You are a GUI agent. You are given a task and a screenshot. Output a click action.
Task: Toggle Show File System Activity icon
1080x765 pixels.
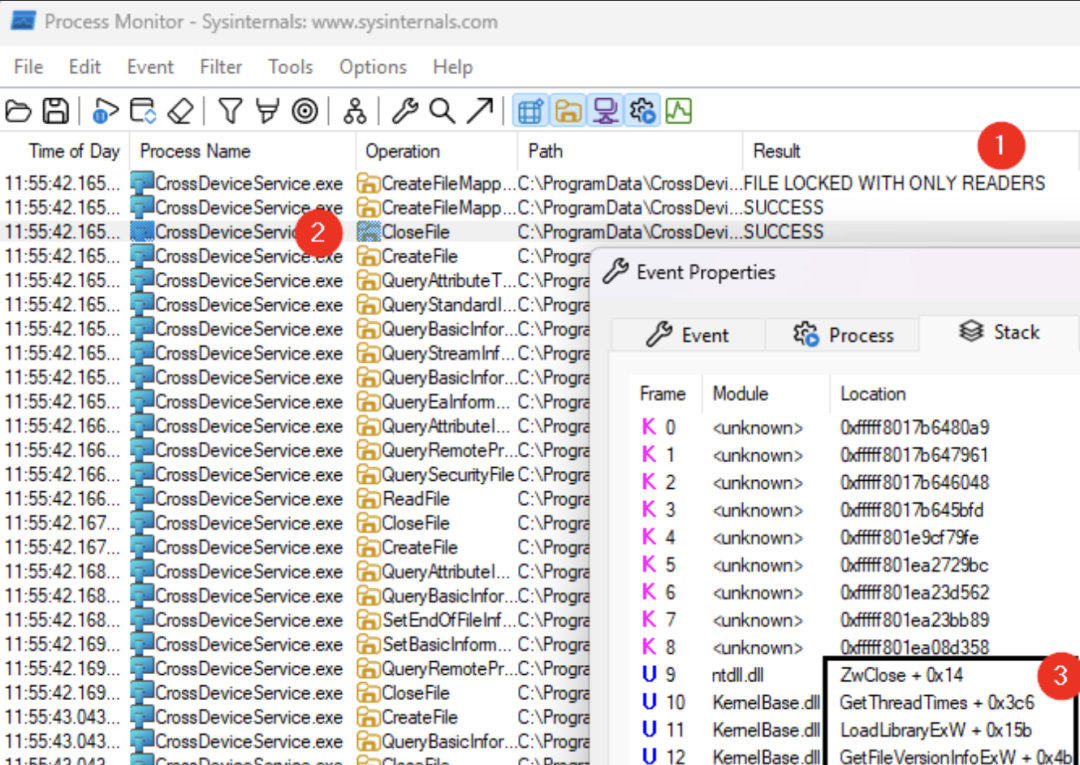click(568, 110)
